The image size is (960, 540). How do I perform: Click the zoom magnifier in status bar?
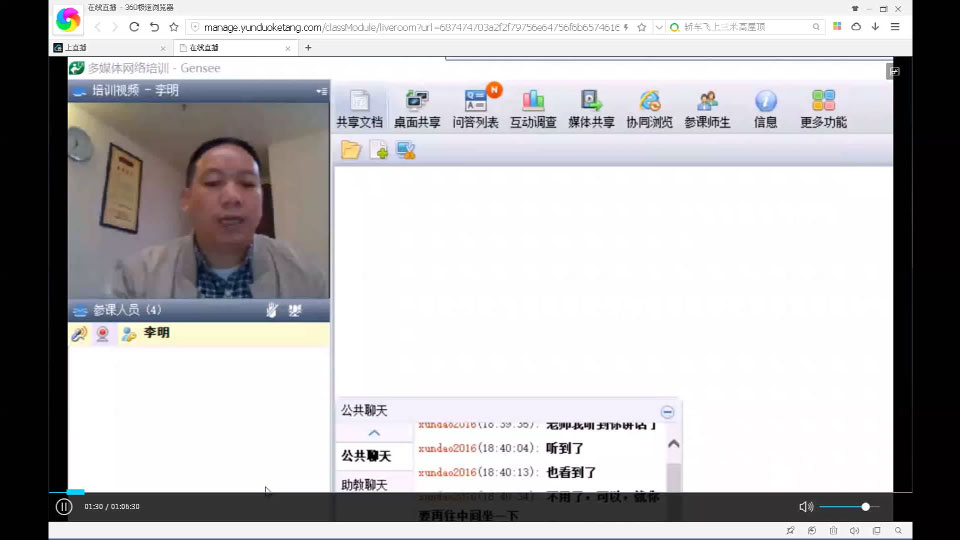(898, 530)
